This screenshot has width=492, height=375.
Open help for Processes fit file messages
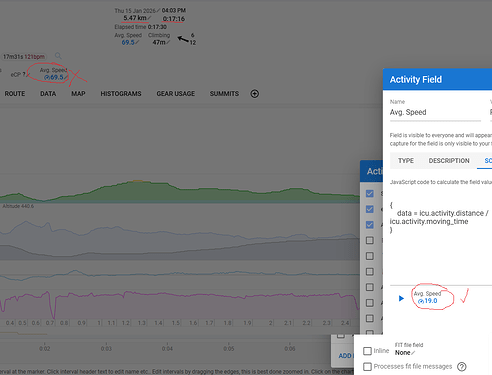coord(462,367)
